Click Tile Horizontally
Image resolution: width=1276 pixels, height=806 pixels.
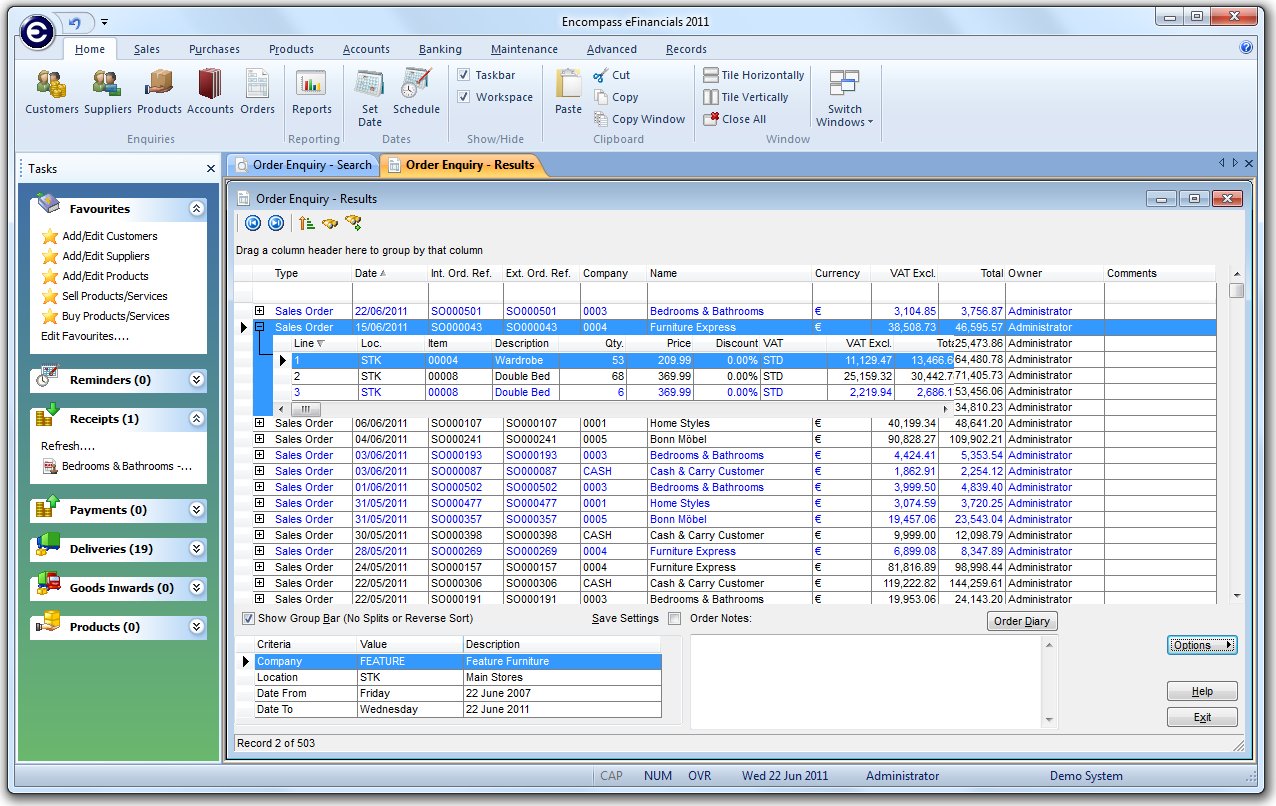(753, 75)
